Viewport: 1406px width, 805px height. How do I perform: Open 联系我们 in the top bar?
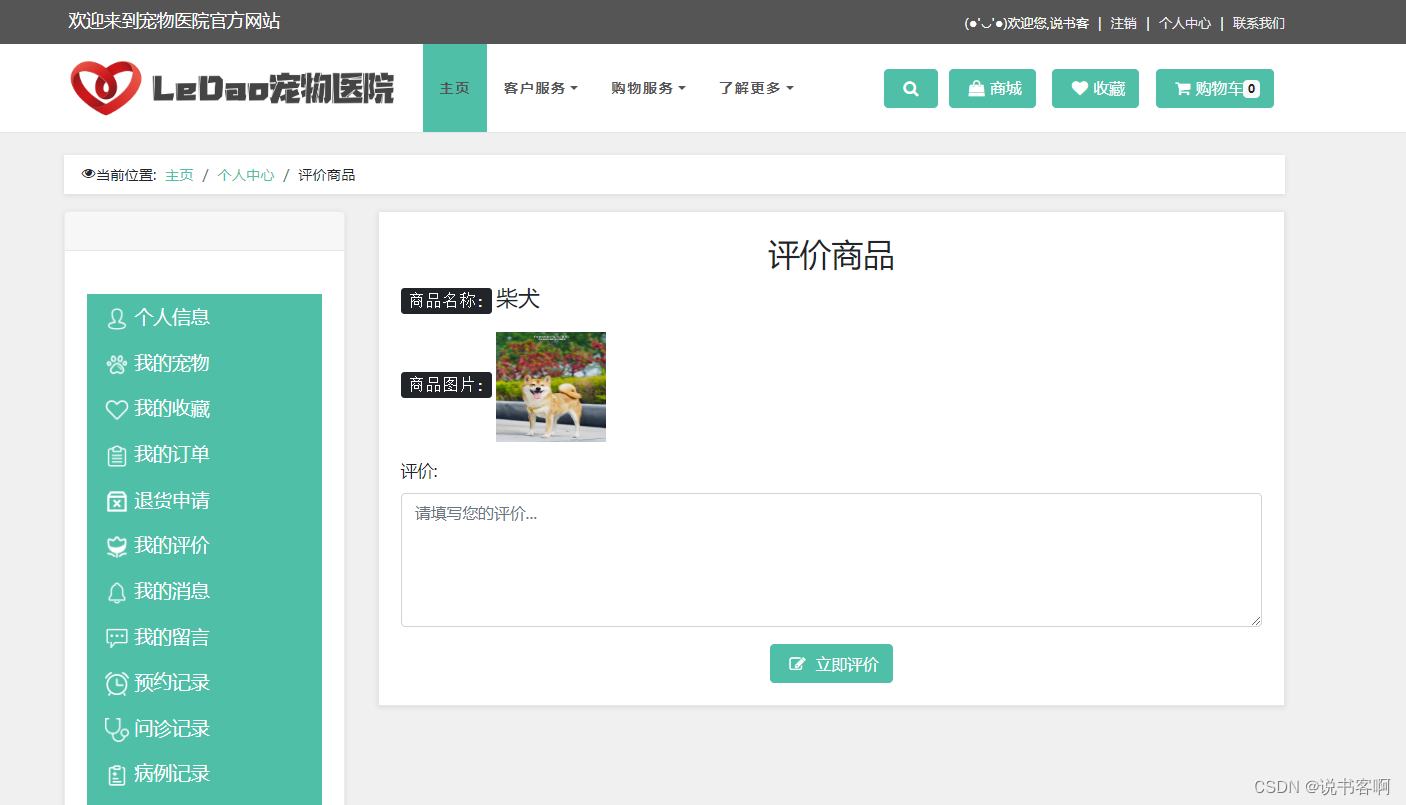point(1259,22)
